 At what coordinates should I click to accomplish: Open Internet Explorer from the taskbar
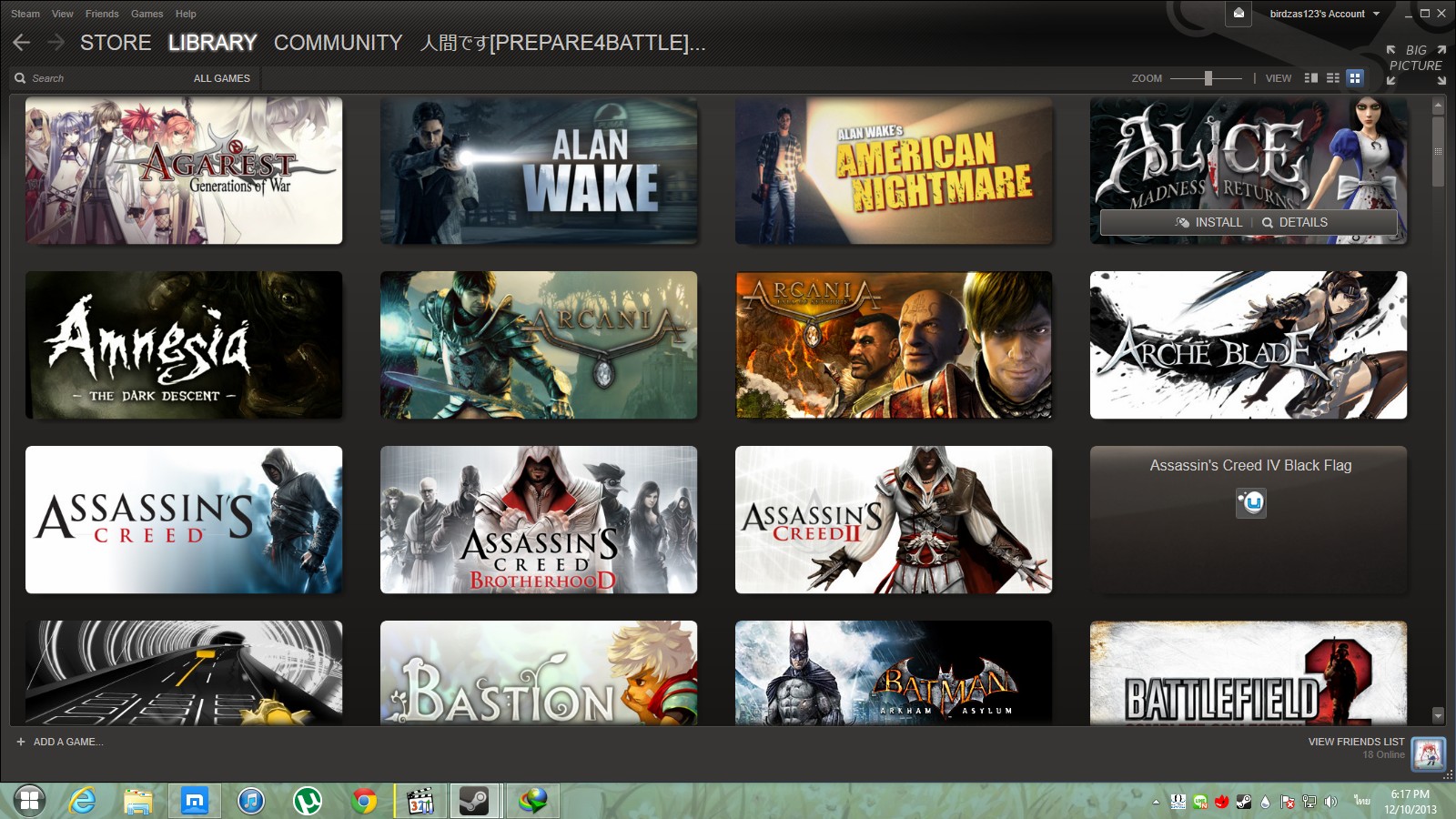click(x=83, y=801)
